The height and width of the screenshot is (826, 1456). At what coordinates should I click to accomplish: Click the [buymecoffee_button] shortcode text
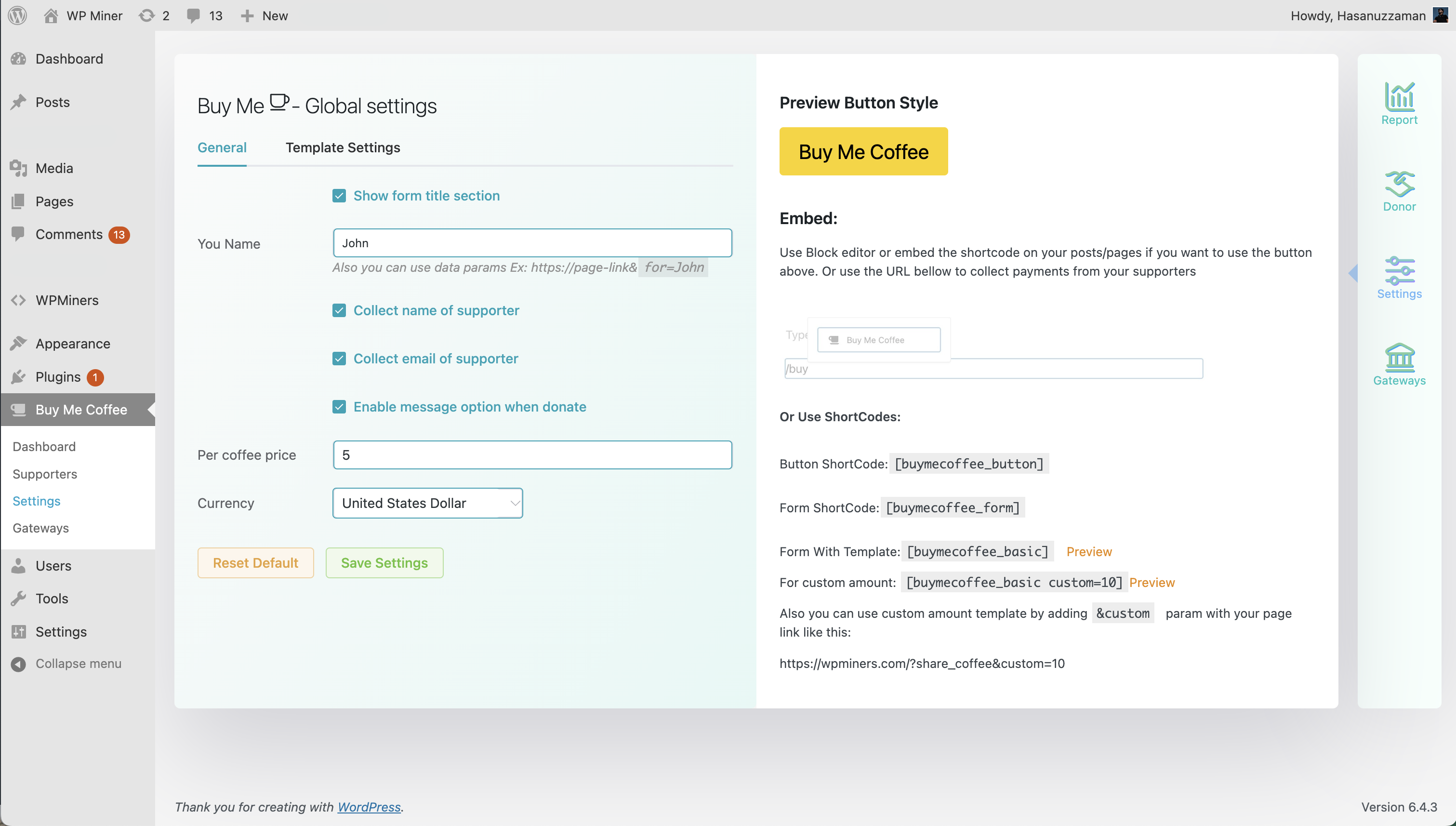[x=969, y=464]
